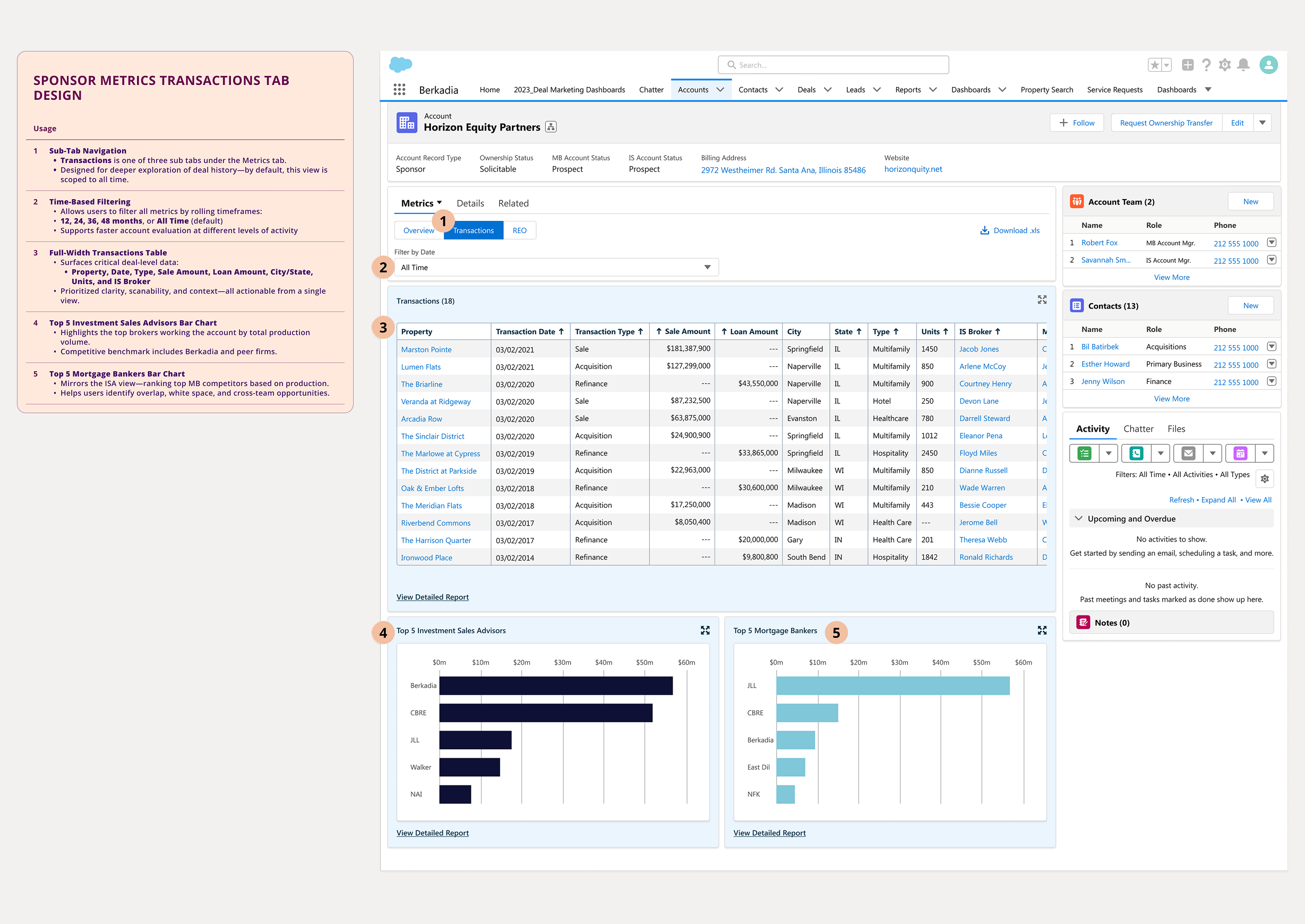The width and height of the screenshot is (1305, 924).
Task: Click the Notes panel icon
Action: (1083, 622)
